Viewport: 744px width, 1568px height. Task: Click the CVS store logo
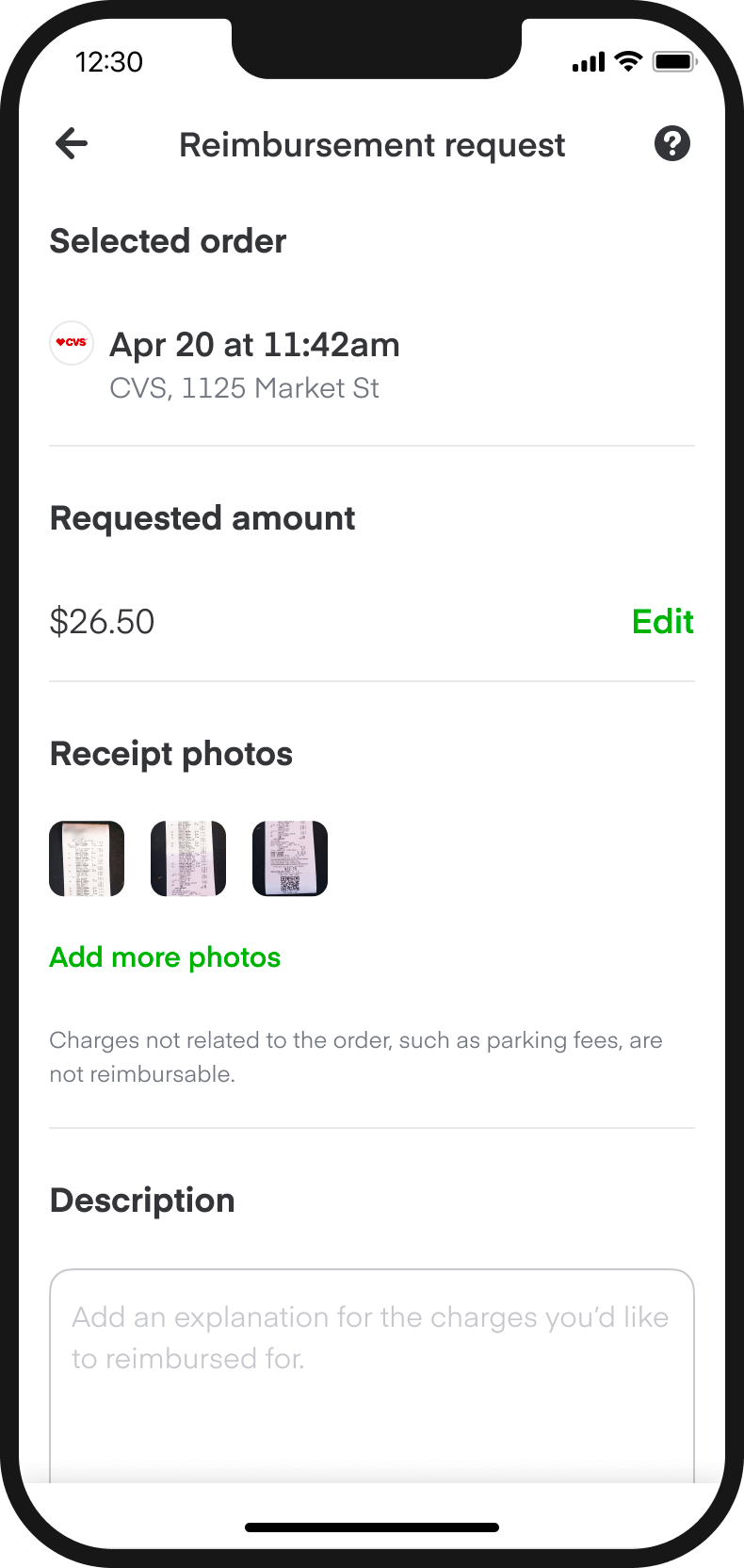[x=72, y=342]
